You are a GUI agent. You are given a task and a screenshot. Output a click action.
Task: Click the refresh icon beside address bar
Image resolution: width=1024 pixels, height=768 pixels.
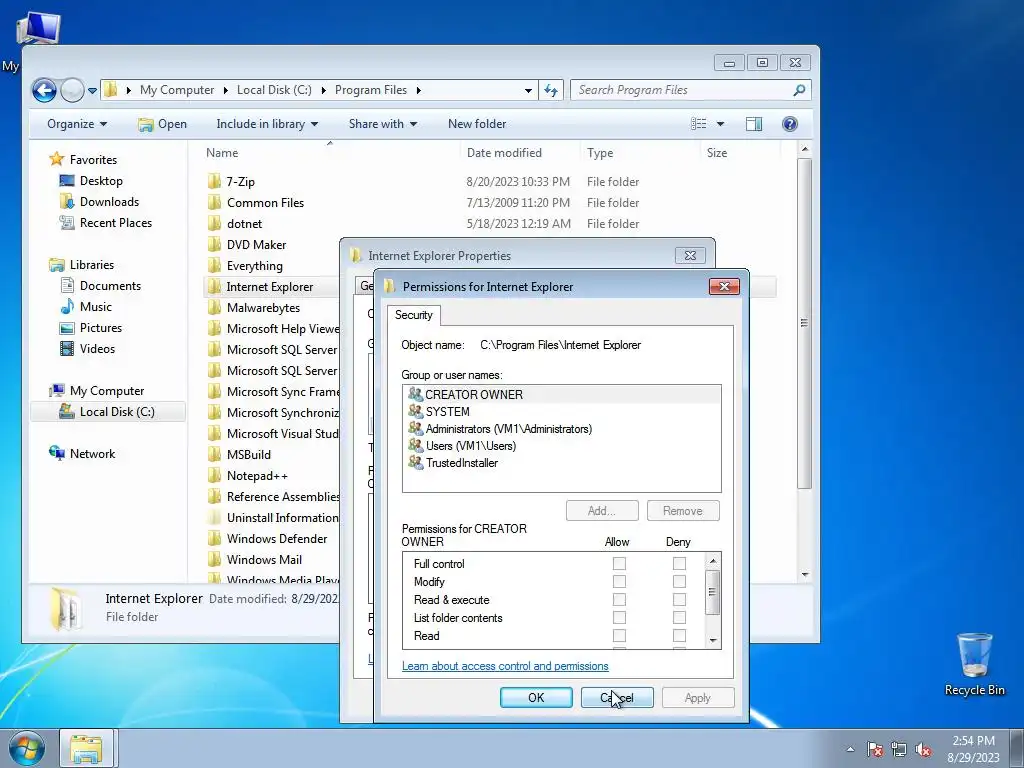551,90
